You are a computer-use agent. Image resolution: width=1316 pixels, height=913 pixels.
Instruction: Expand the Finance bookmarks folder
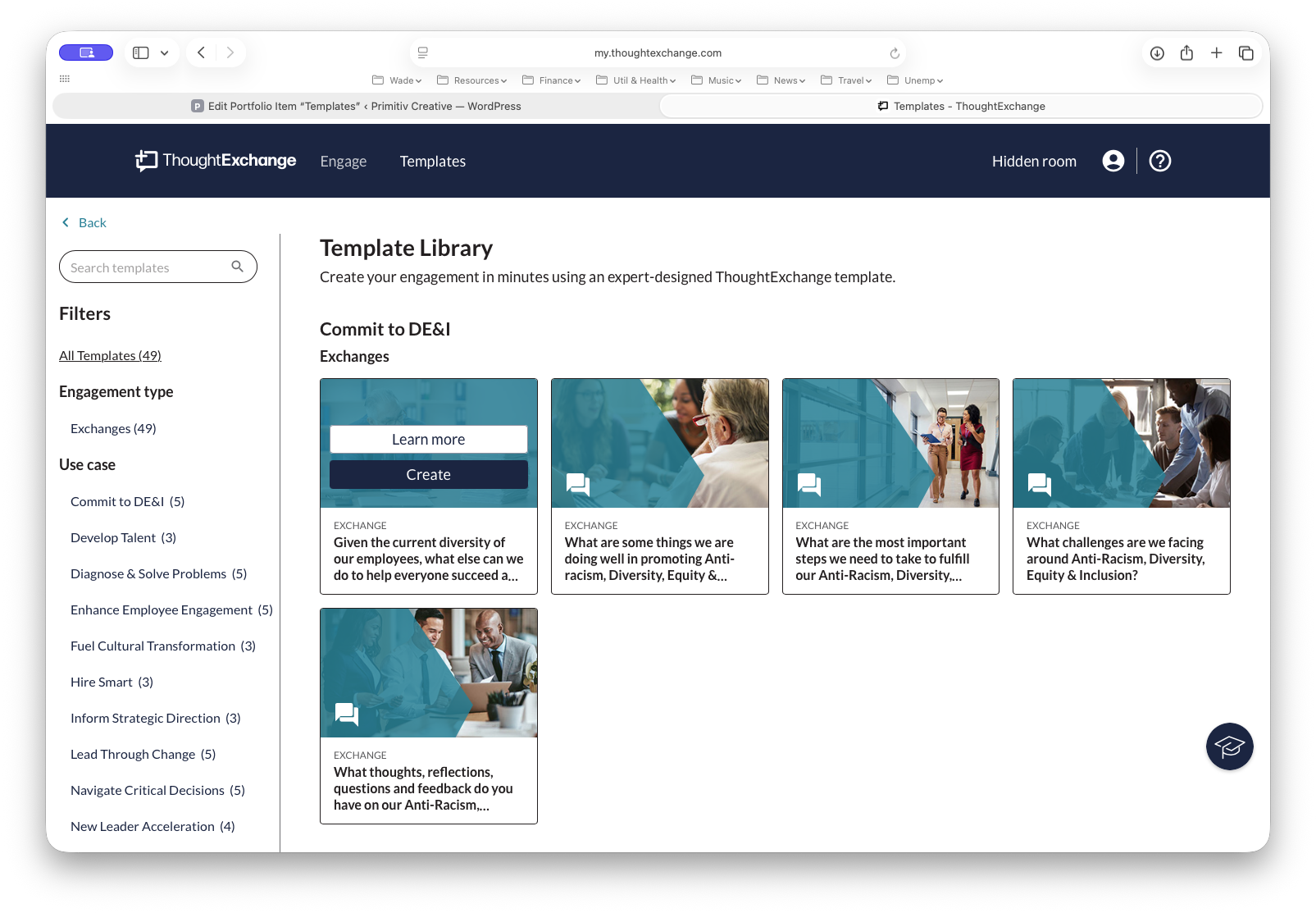tap(552, 80)
